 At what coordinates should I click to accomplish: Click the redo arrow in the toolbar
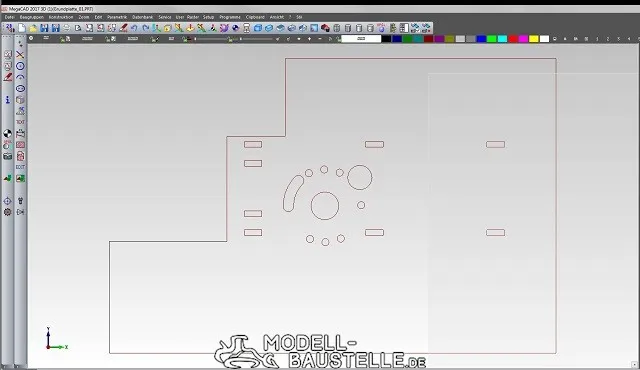[x=145, y=28]
